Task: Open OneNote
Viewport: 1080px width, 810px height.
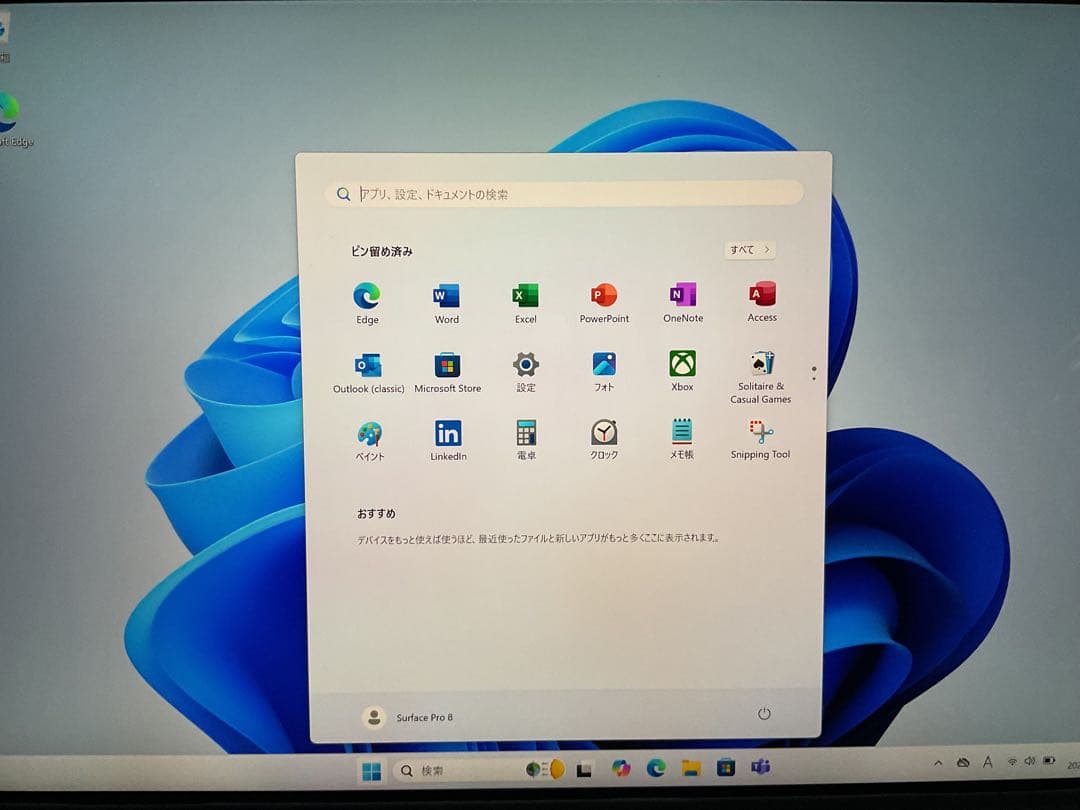Action: 682,296
